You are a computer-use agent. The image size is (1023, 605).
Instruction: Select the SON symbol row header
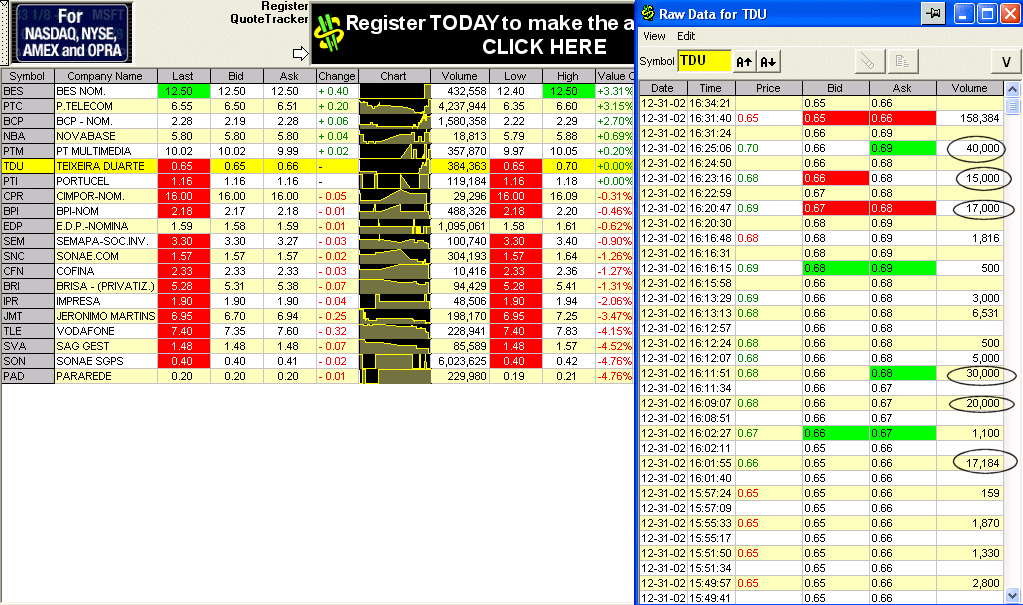point(27,362)
